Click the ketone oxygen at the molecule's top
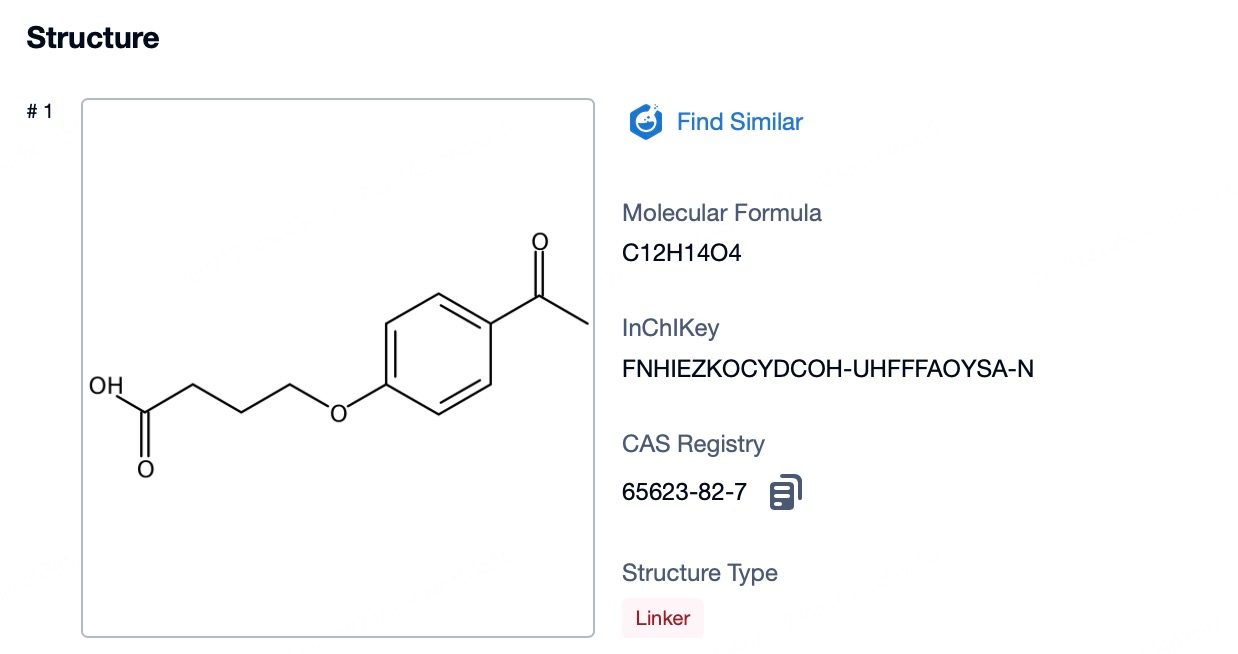Screen dimensions: 1238x654 540,242
